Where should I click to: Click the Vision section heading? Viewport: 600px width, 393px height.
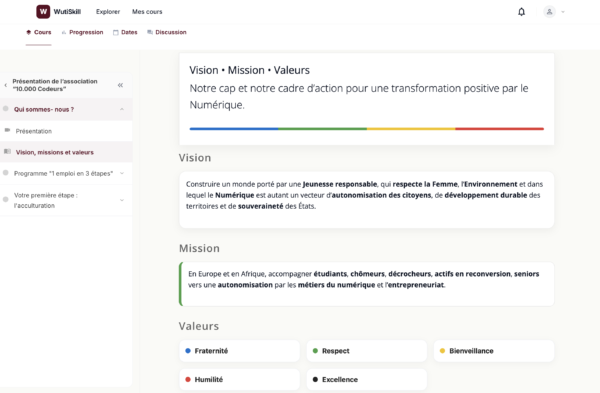195,158
